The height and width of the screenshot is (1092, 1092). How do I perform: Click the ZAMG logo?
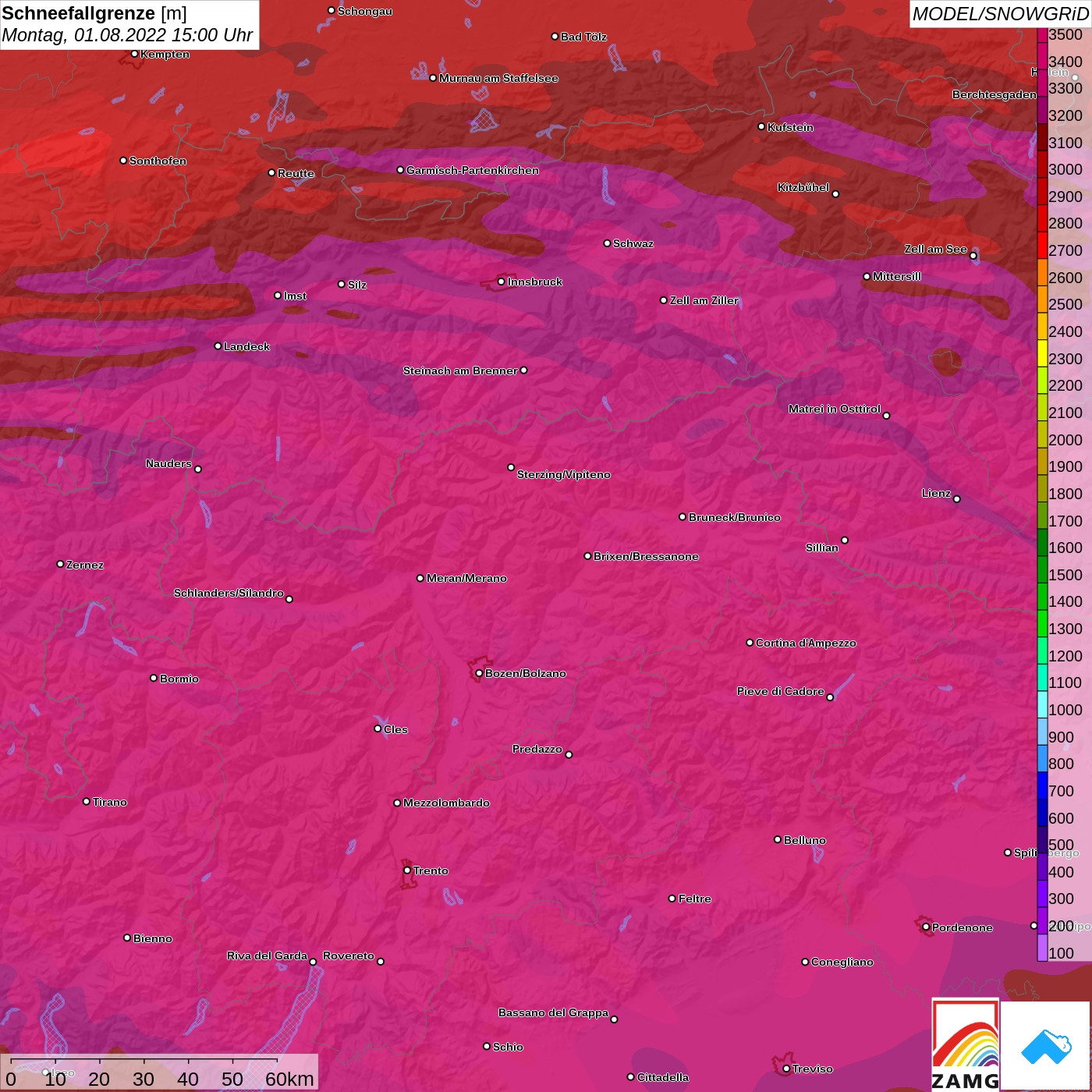coord(965,1045)
